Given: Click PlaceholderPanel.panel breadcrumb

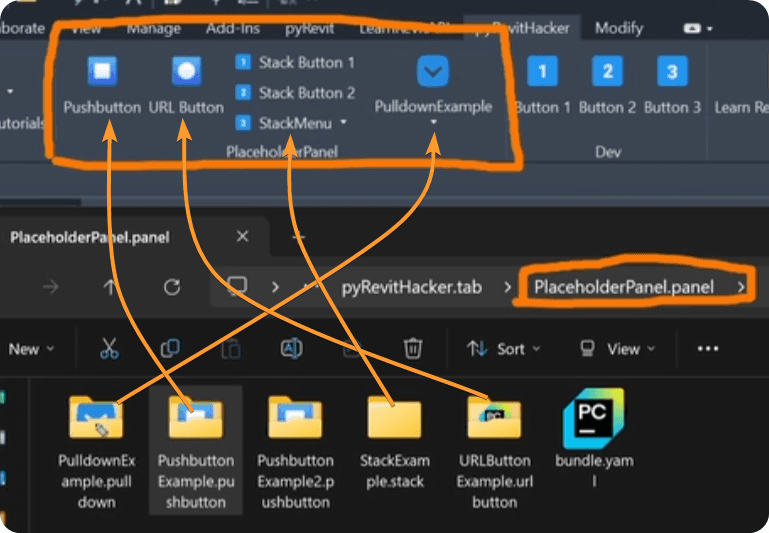Looking at the screenshot, I should coord(624,287).
